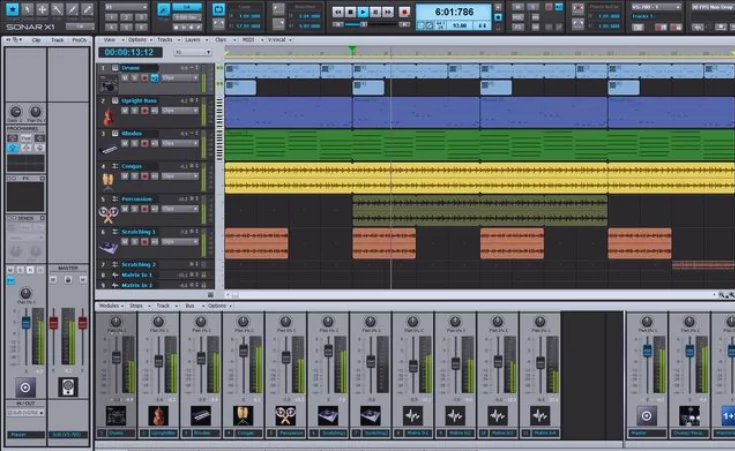Viewport: 735px width, 451px height.
Task: Click the Matrix In1 waveform strip icon
Action: click(x=412, y=415)
